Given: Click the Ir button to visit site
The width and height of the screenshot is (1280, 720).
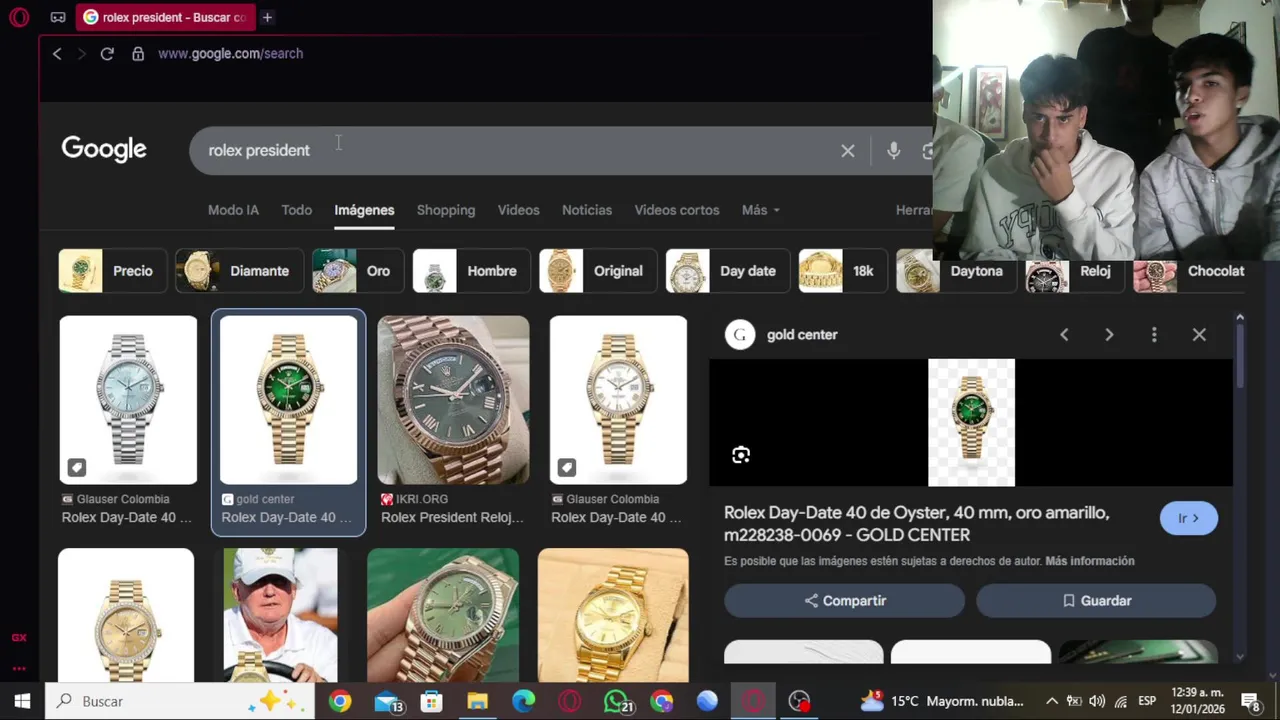Looking at the screenshot, I should point(1189,518).
